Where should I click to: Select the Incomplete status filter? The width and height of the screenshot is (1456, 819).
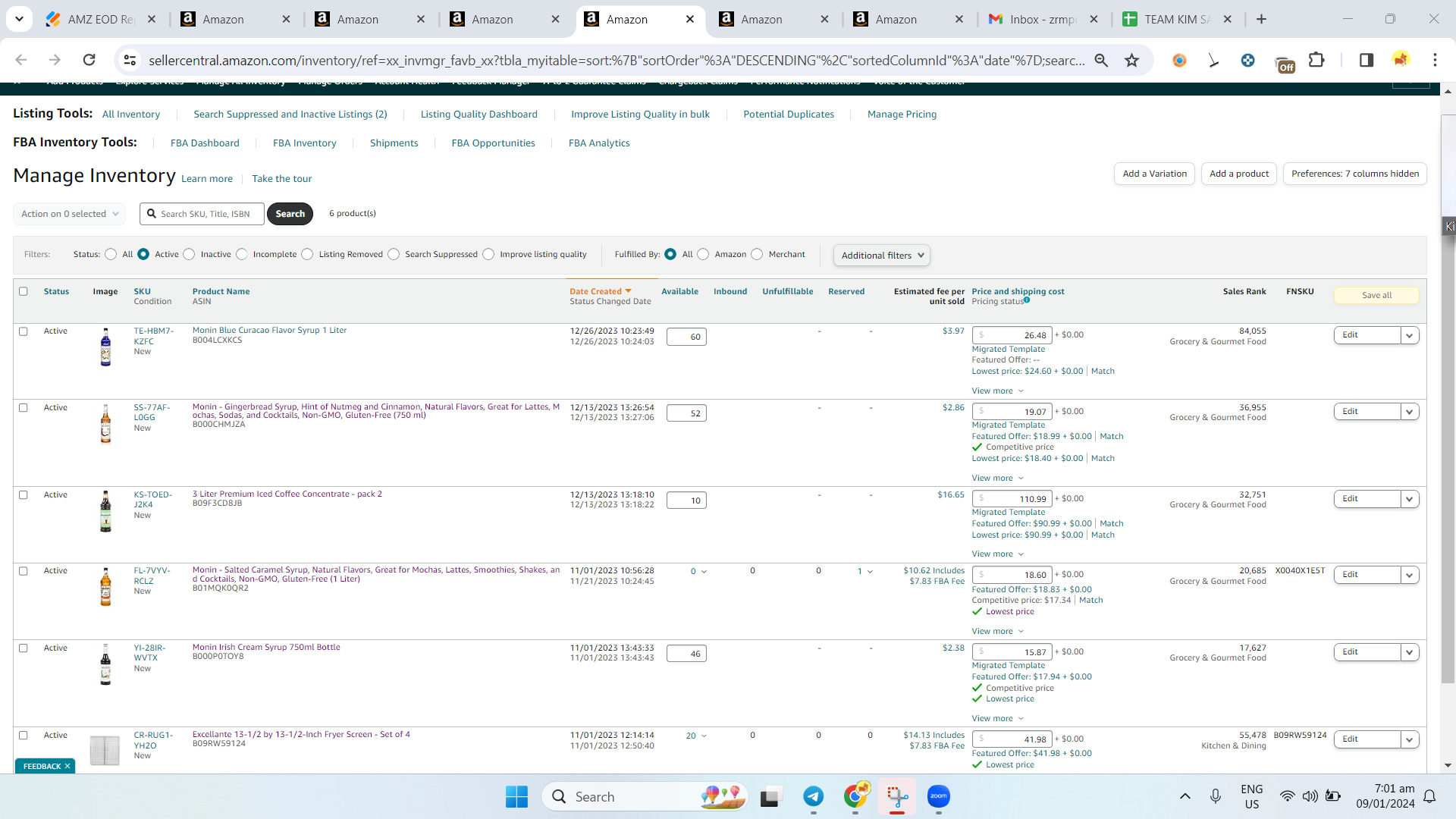(241, 254)
